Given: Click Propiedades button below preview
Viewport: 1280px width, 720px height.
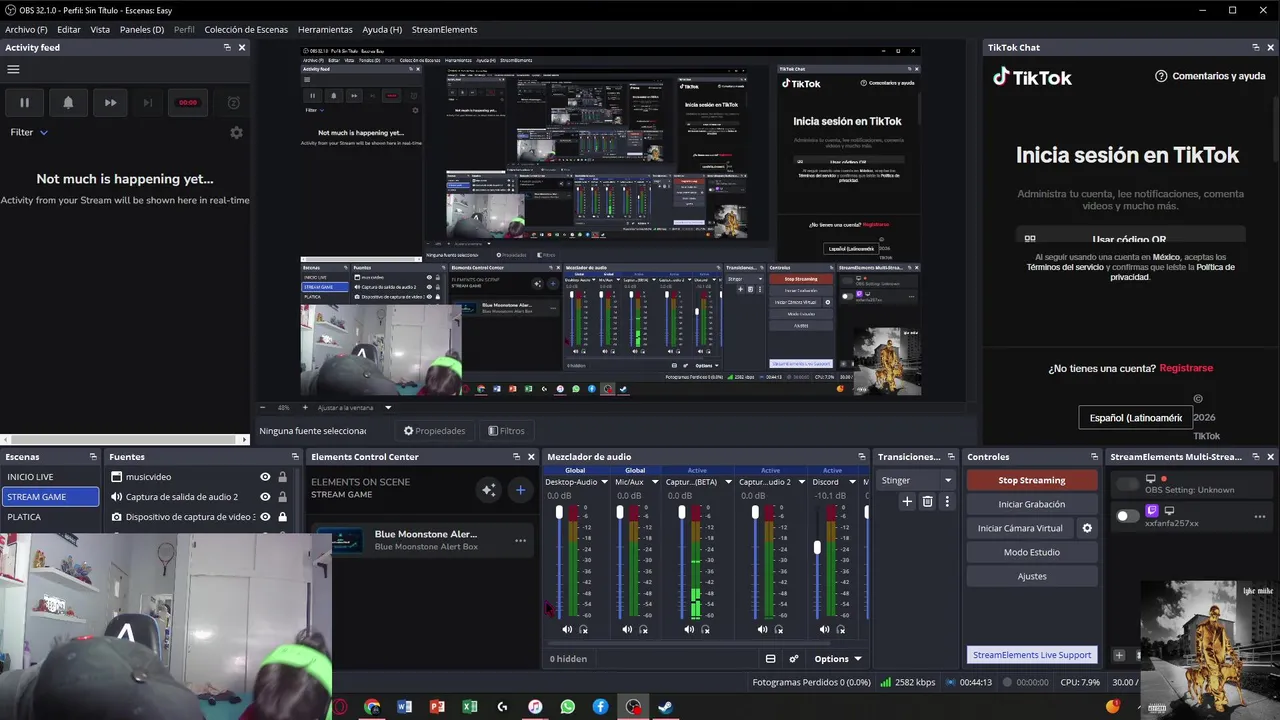Looking at the screenshot, I should coord(435,431).
